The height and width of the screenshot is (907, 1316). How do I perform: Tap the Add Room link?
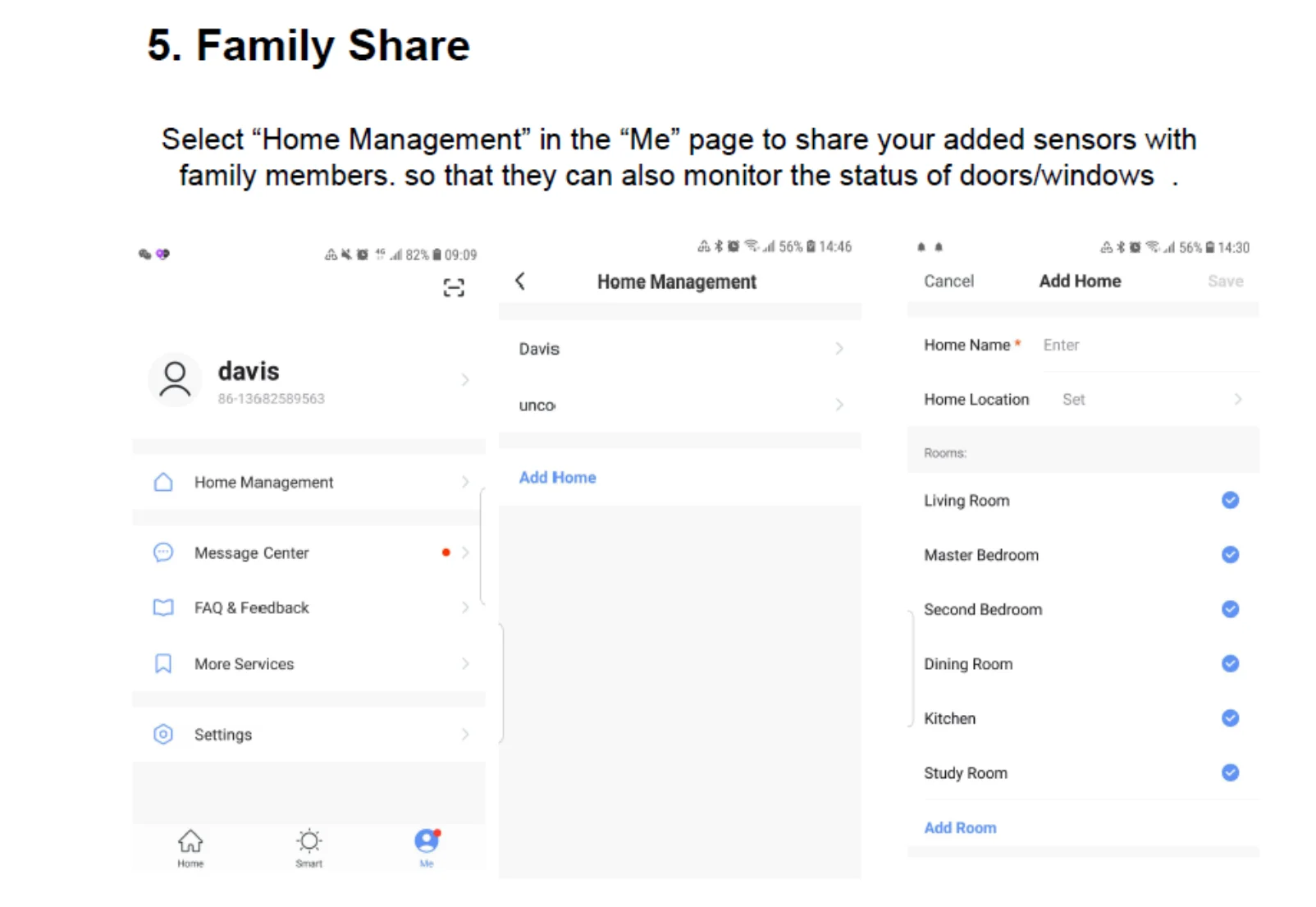[x=960, y=827]
